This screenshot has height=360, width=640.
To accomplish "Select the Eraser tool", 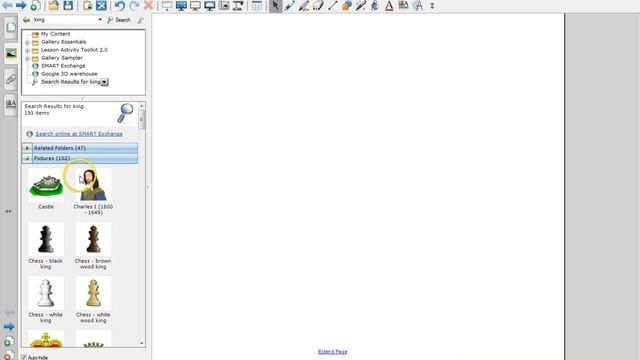I will (x=318, y=6).
